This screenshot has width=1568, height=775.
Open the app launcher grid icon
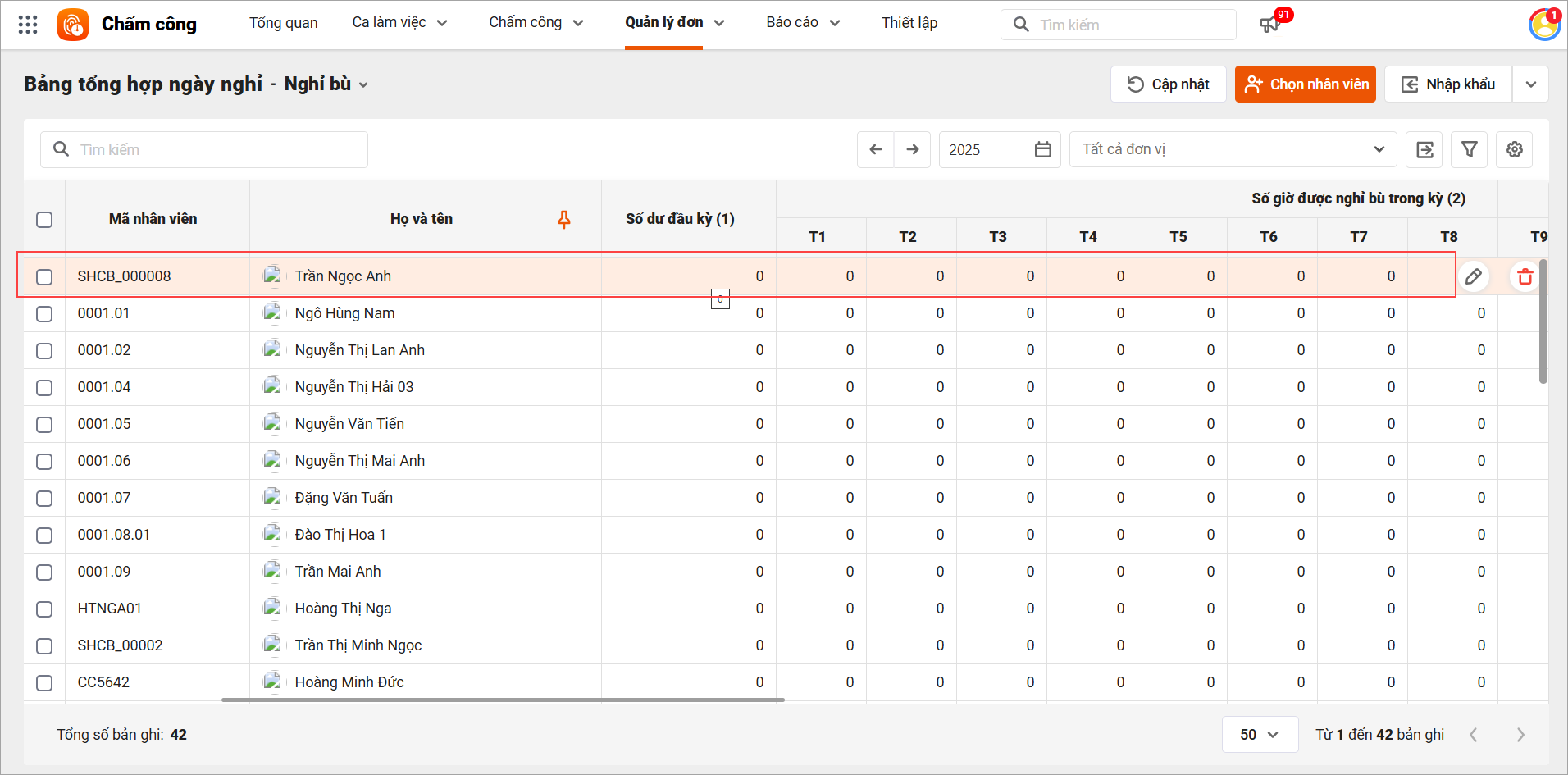click(28, 25)
